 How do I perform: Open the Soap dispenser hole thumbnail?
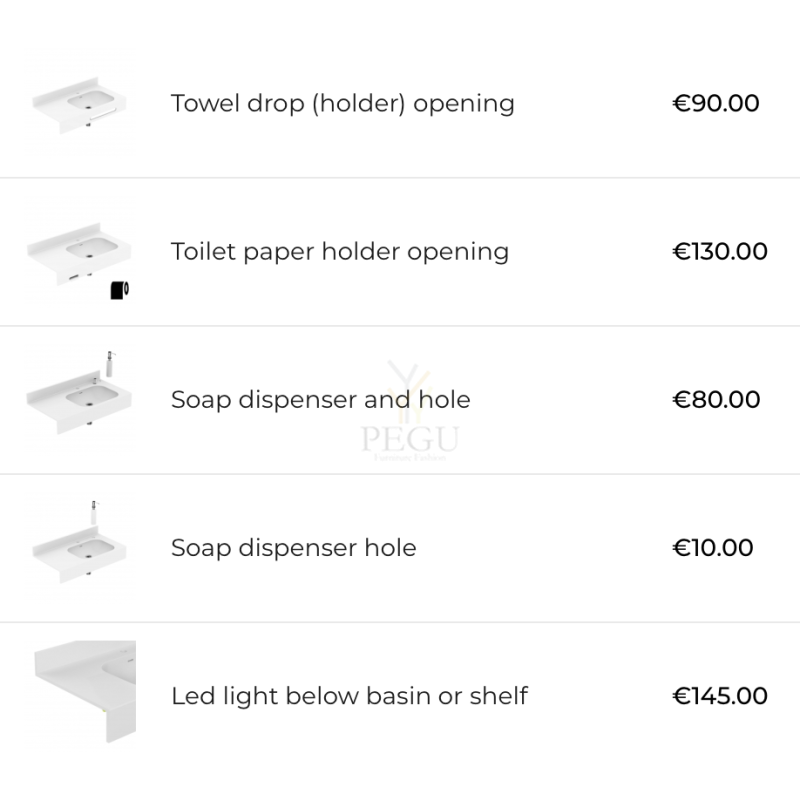click(x=80, y=548)
